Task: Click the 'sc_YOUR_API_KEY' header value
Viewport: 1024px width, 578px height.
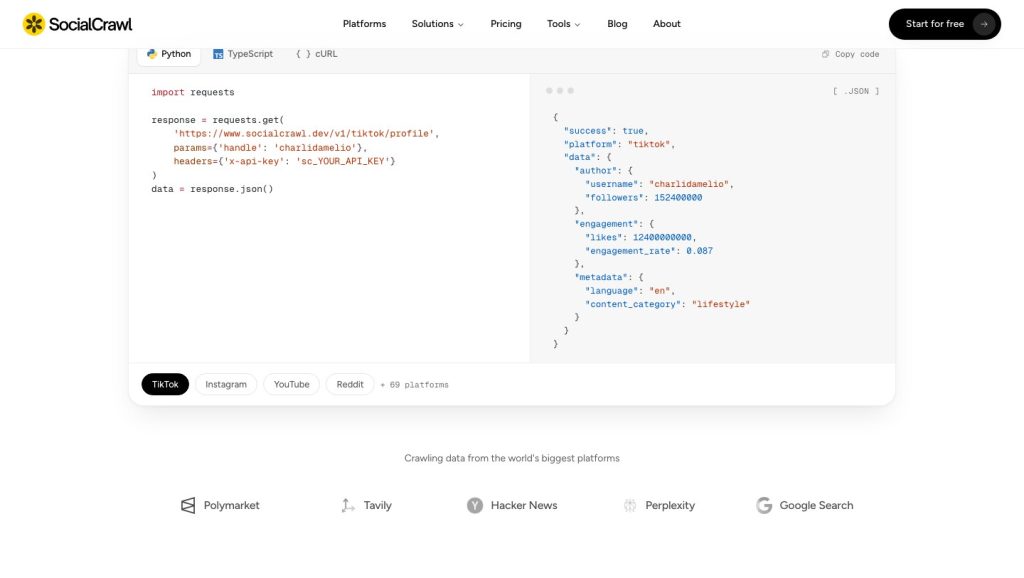Action: [343, 161]
